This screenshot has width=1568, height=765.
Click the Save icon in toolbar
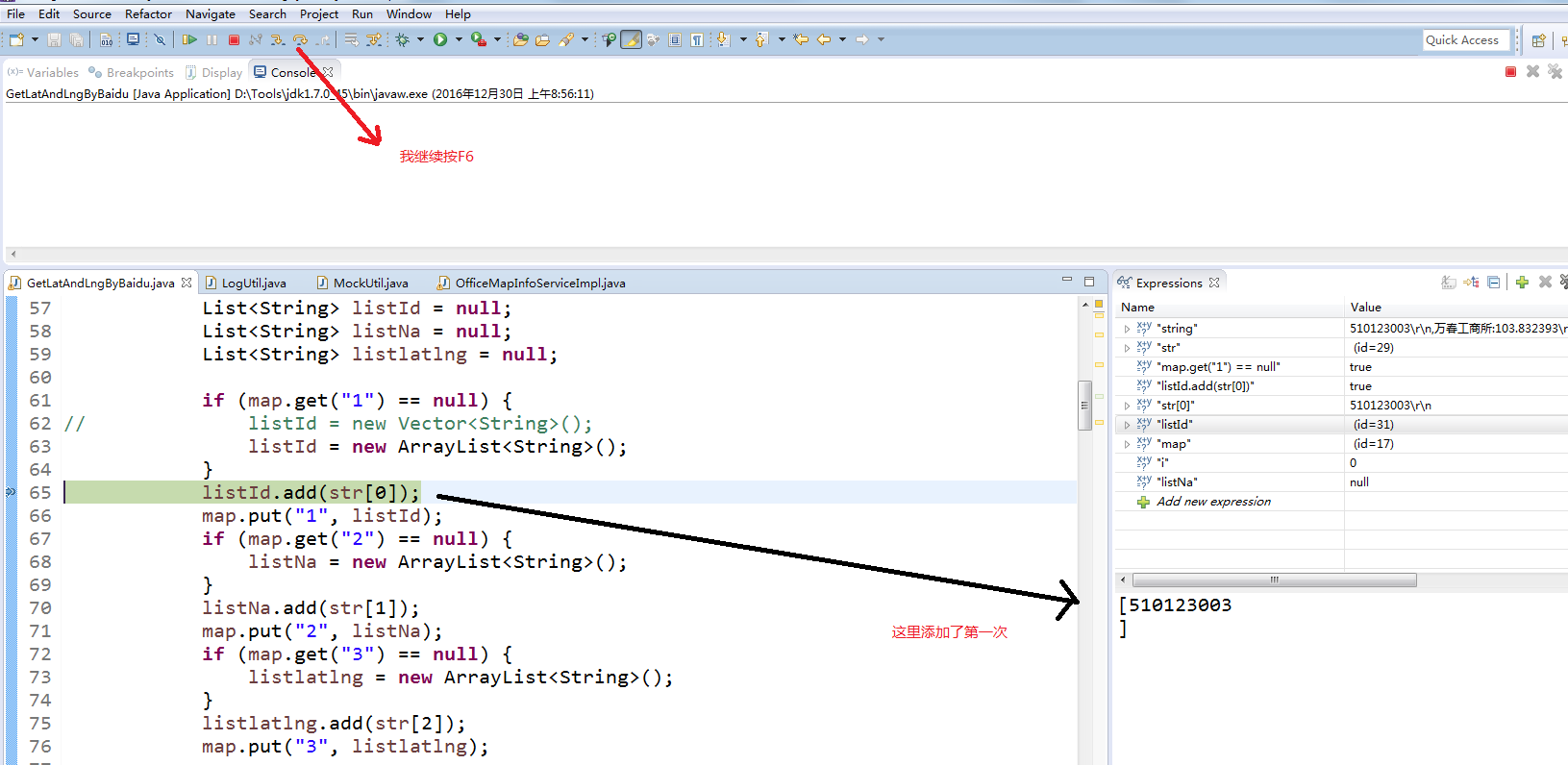[54, 39]
